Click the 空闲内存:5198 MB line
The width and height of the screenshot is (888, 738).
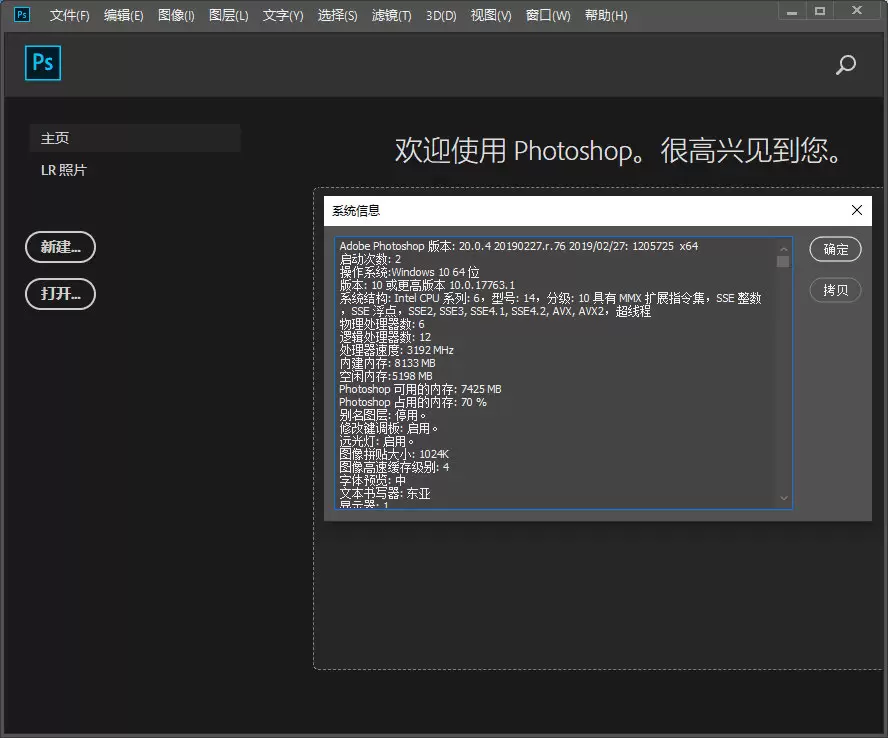tap(386, 376)
